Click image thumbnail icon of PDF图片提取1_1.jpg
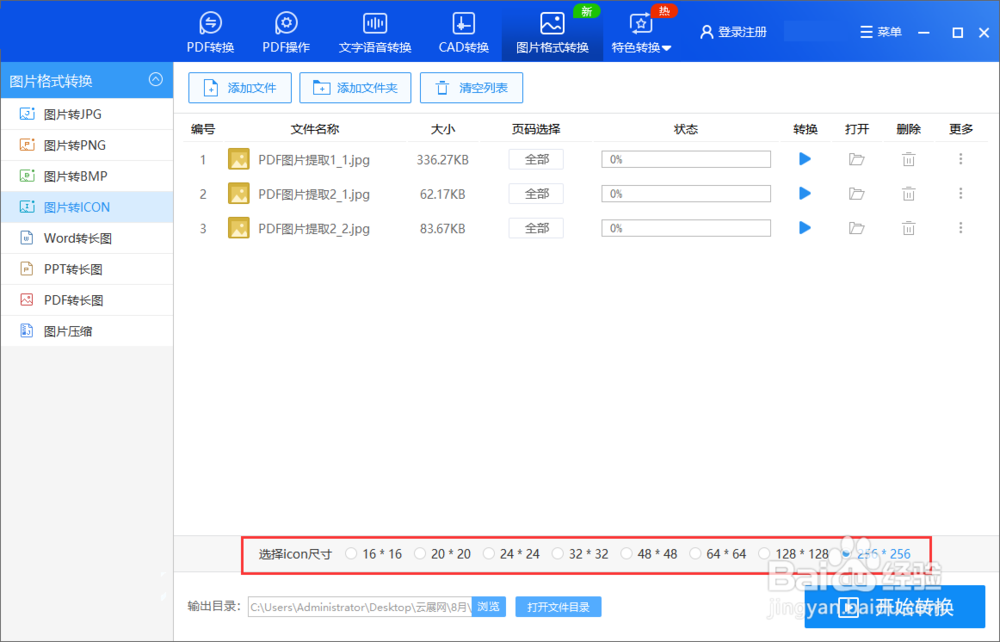Screen dimensions: 1000x642 click(239, 159)
